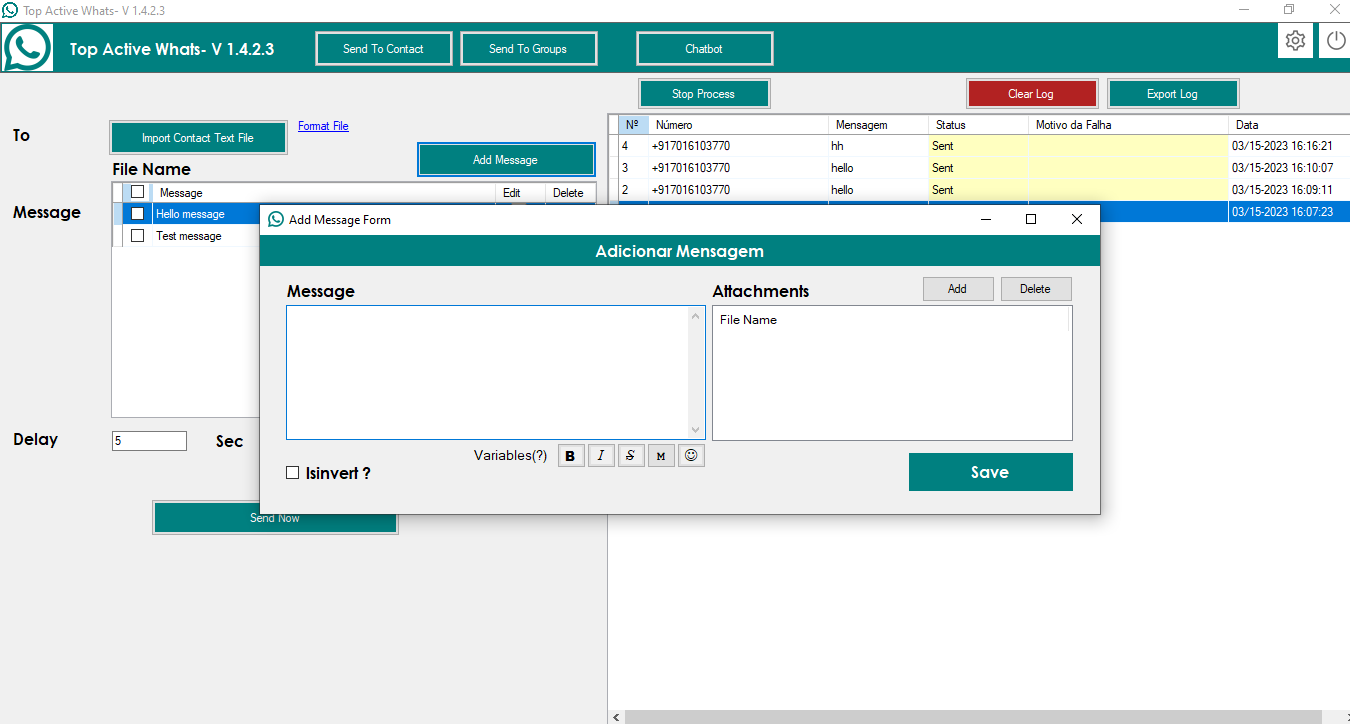Minimize the Add Message Form dialog

tap(986, 219)
